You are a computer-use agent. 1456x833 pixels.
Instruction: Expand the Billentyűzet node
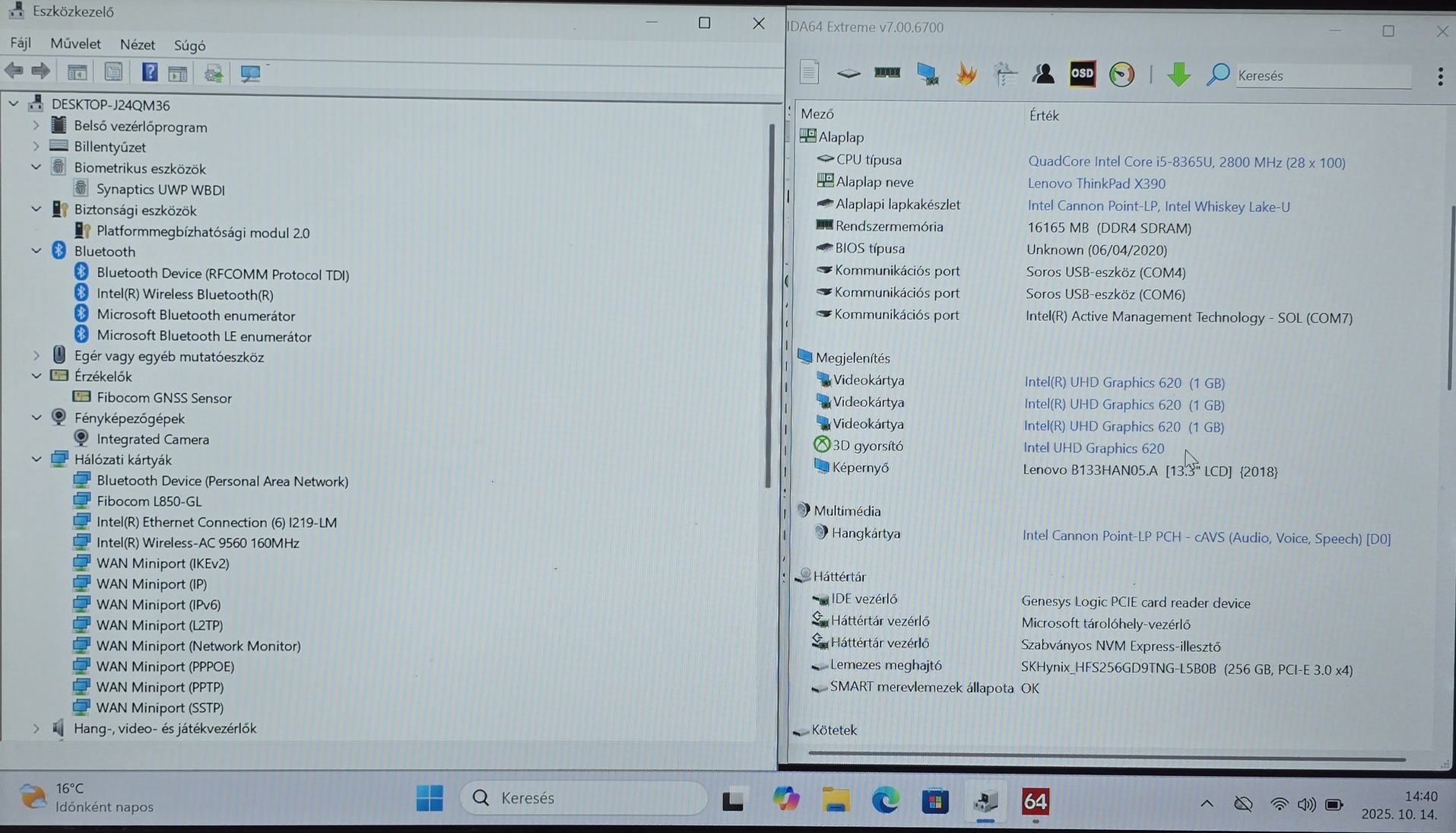36,146
